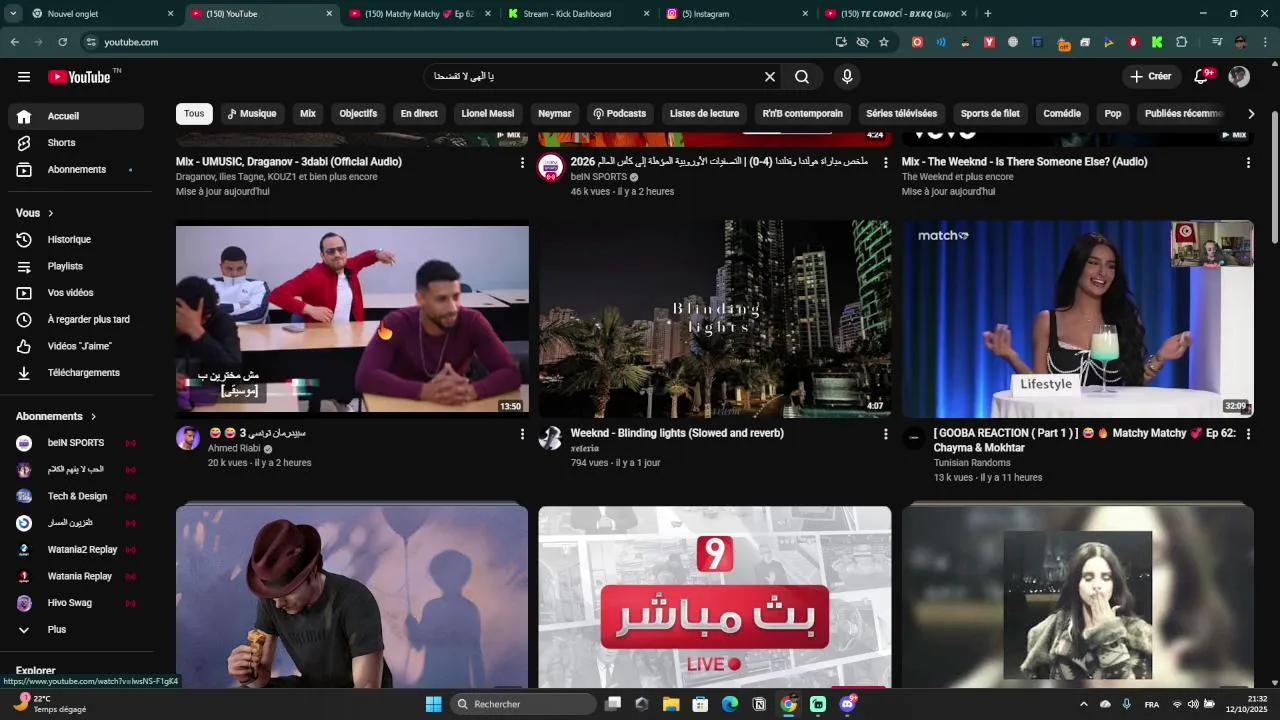Open options for beIN SPORTS highlights video
This screenshot has height=720, width=1280.
pyautogui.click(x=885, y=162)
